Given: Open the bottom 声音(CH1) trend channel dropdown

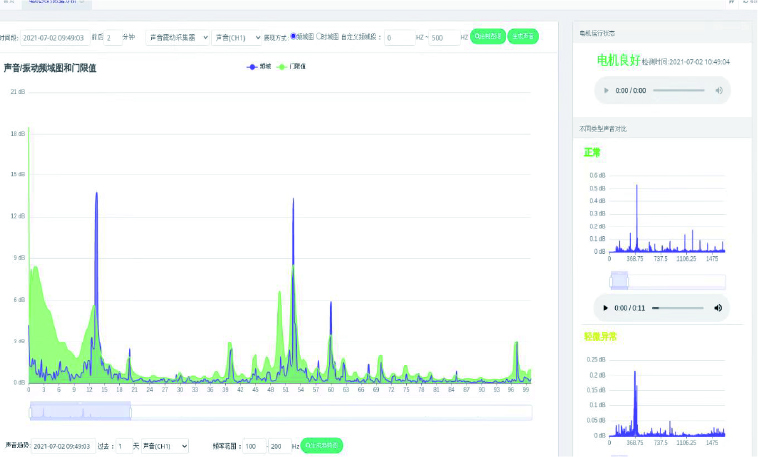Looking at the screenshot, I should point(164,445).
